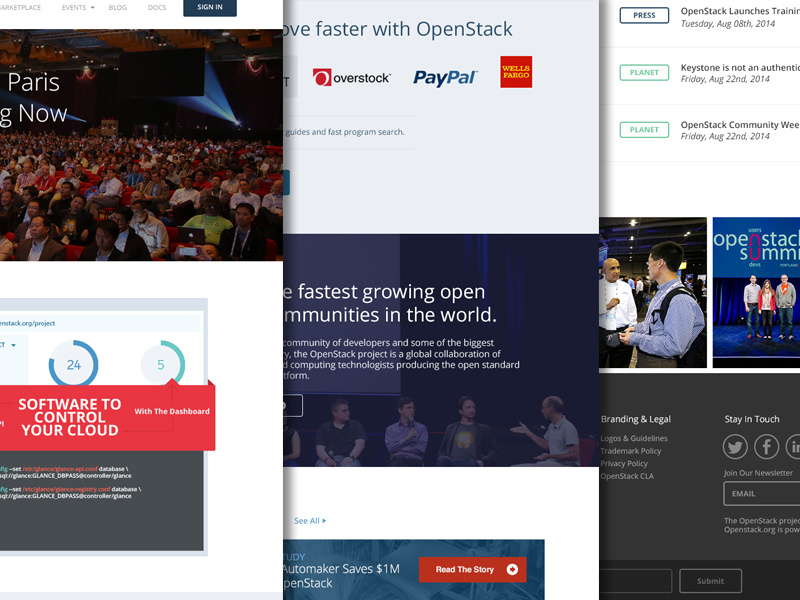800x600 pixels.
Task: Click the Tuesday, Aug 08th, 2014 date
Action: tap(728, 23)
